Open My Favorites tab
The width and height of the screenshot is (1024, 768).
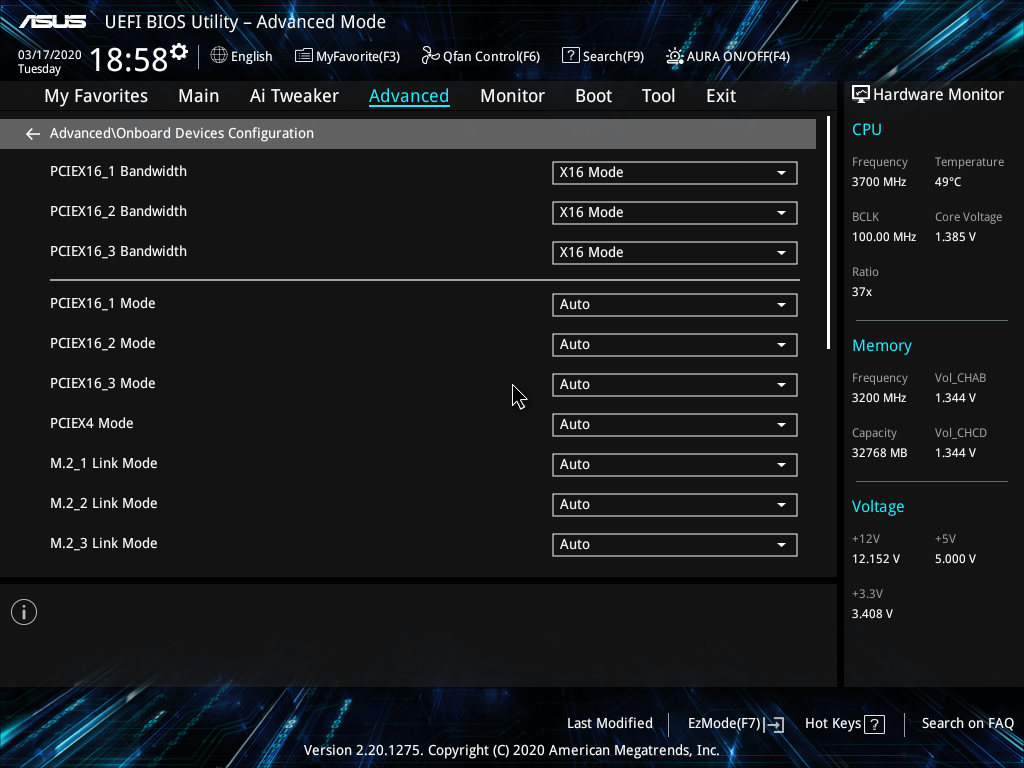(96, 96)
